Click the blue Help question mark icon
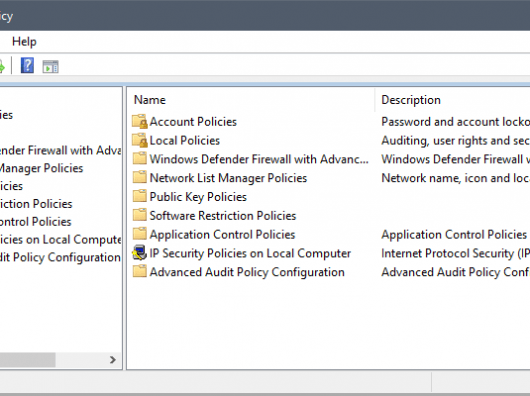530x396 pixels. [27, 66]
